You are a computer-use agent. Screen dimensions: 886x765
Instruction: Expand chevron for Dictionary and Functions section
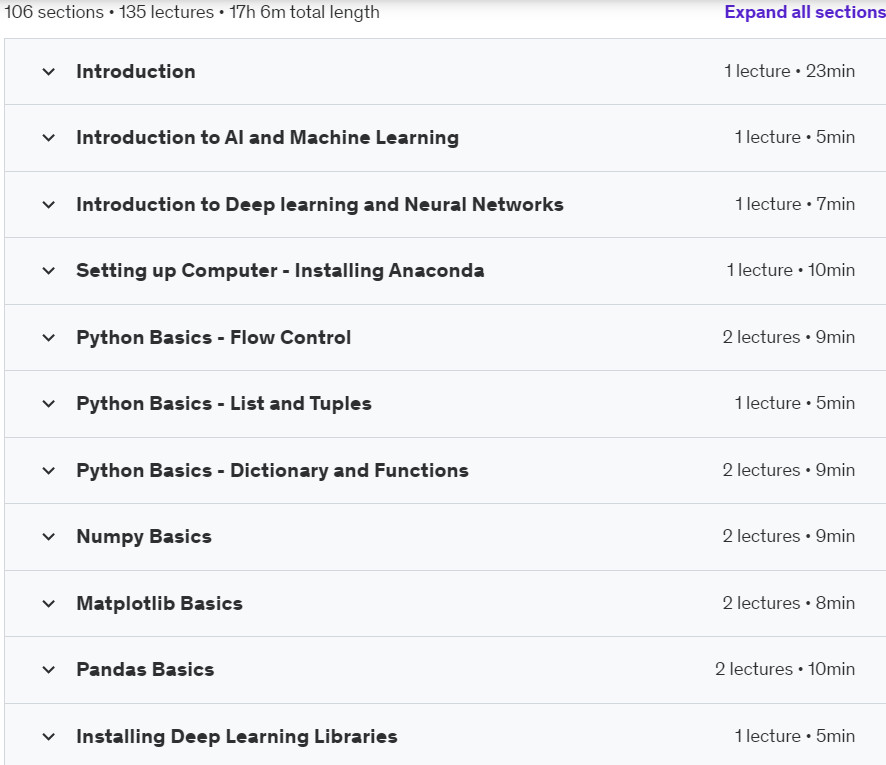[x=49, y=471]
